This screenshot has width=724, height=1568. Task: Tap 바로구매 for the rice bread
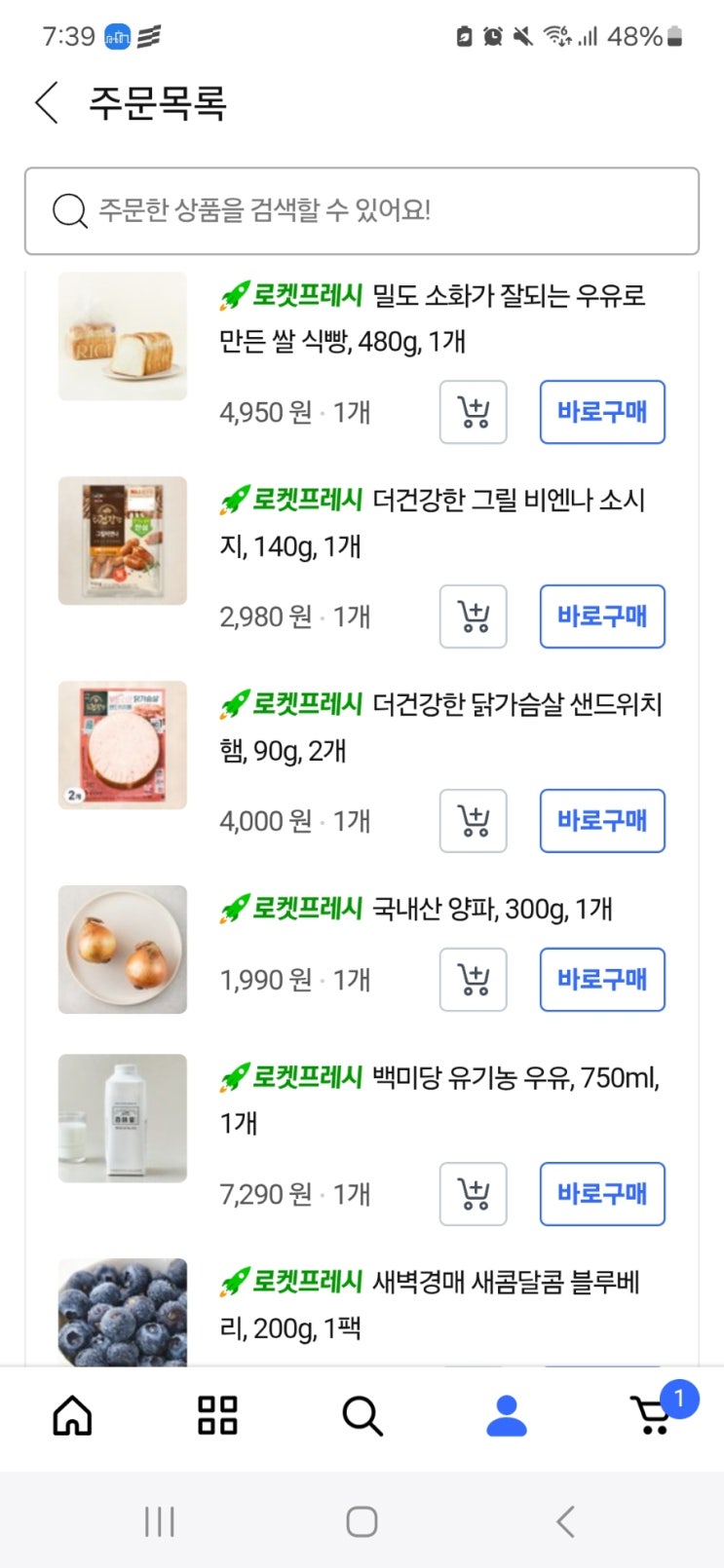[602, 412]
